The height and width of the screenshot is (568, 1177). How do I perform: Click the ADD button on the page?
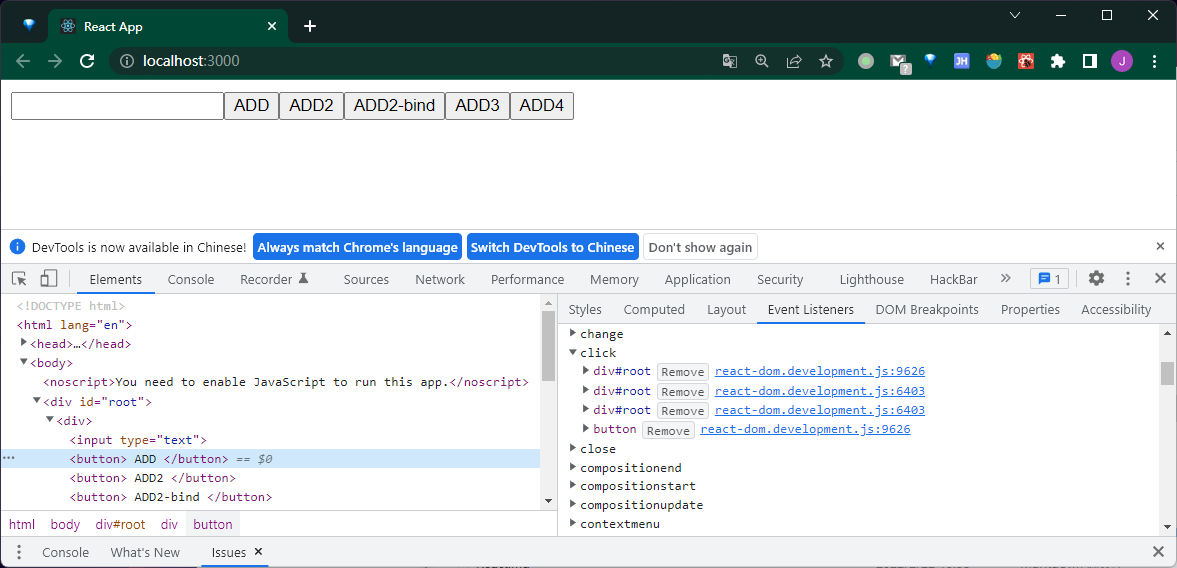(x=251, y=106)
